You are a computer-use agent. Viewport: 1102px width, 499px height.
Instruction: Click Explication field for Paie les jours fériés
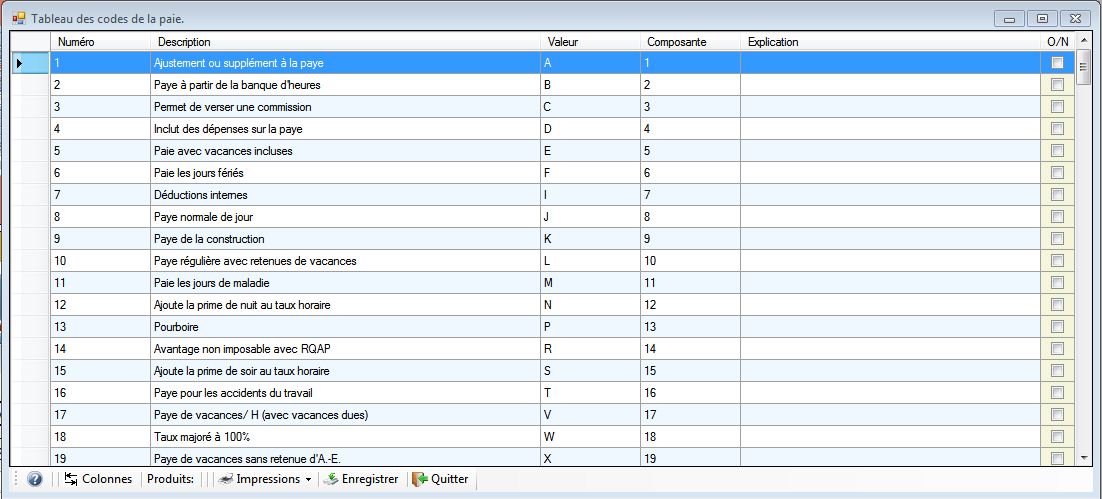tap(890, 173)
